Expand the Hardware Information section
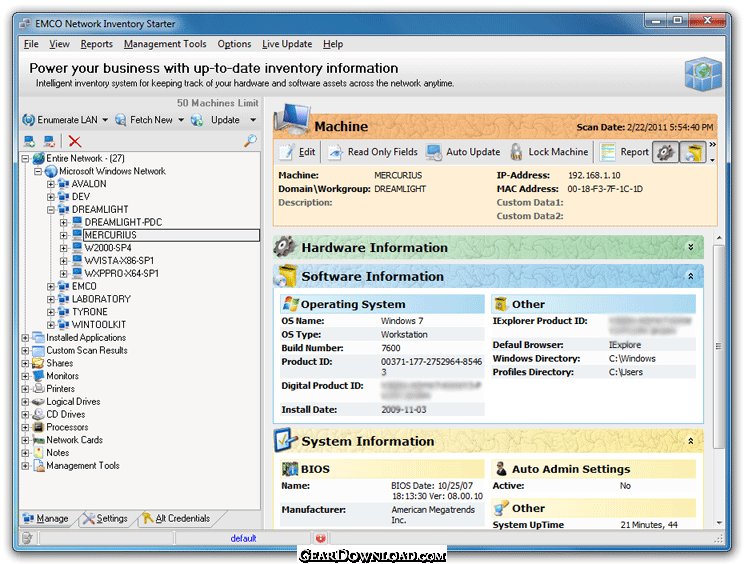Viewport: 744px width, 564px height. click(x=690, y=247)
